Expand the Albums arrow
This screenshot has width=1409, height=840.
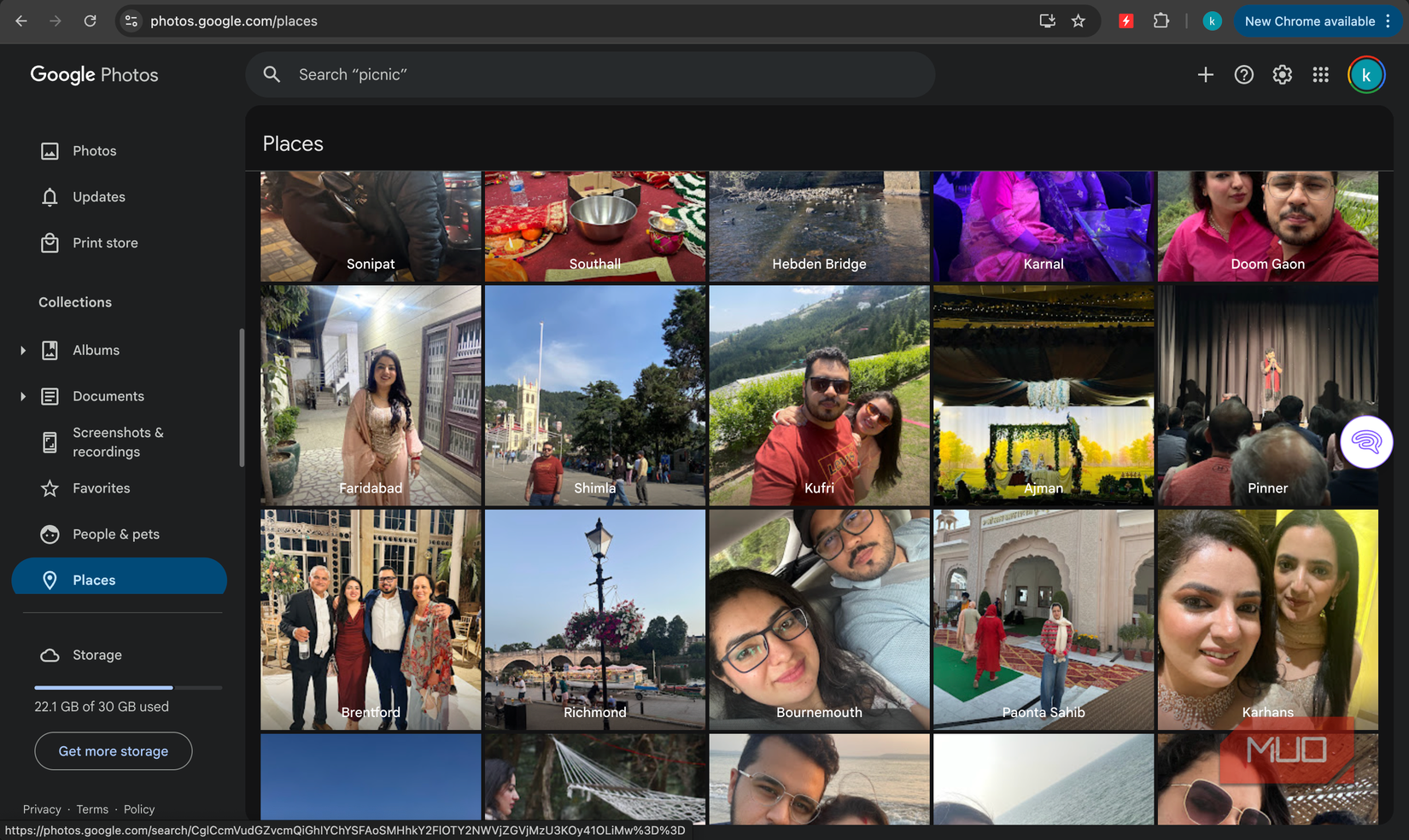[x=23, y=351]
